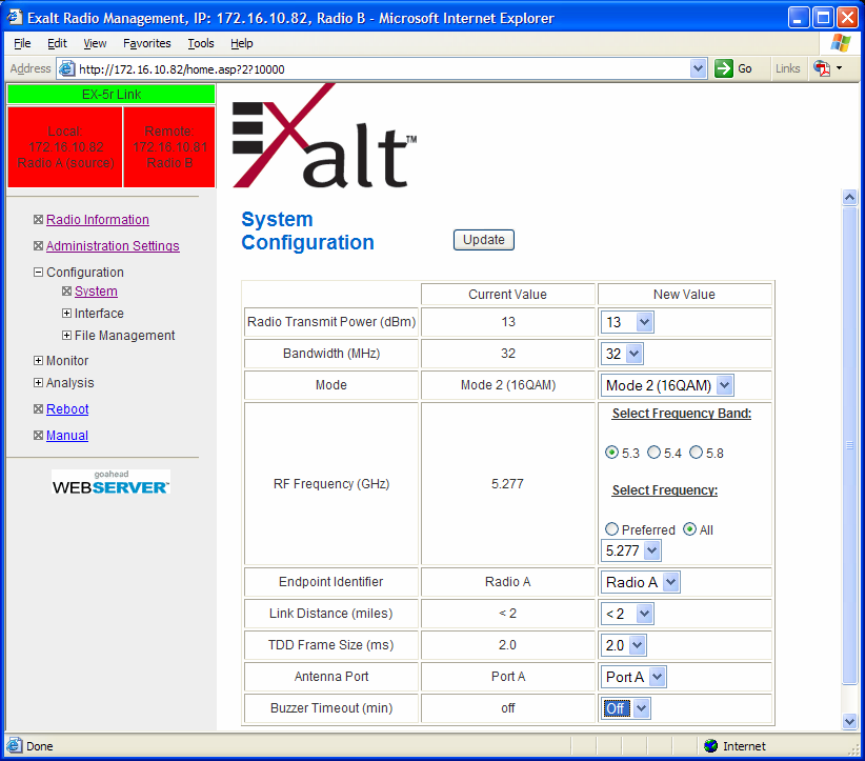
Task: Click the current value 5.277 cell
Action: [x=508, y=484]
